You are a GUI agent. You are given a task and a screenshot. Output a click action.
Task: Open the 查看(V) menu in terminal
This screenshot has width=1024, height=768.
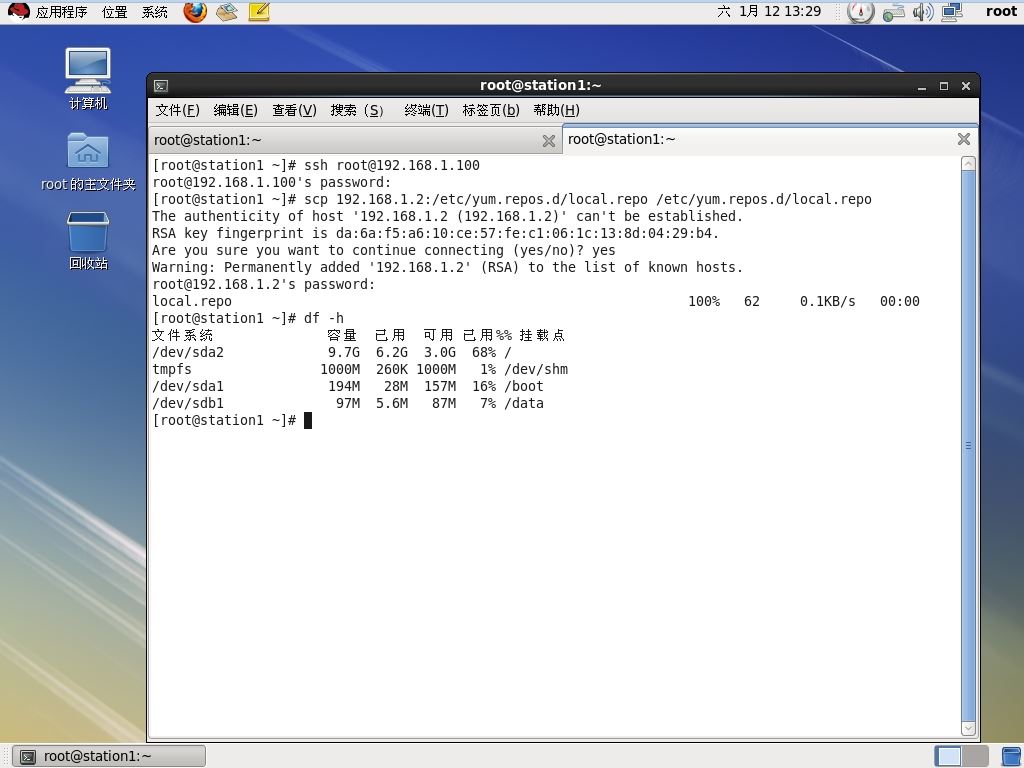(294, 110)
